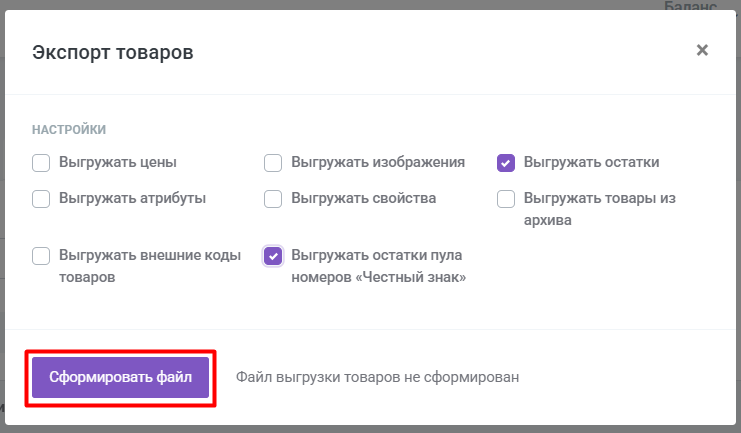The width and height of the screenshot is (741, 433).
Task: Enable the Выгружать изображения checkbox
Action: tap(273, 163)
